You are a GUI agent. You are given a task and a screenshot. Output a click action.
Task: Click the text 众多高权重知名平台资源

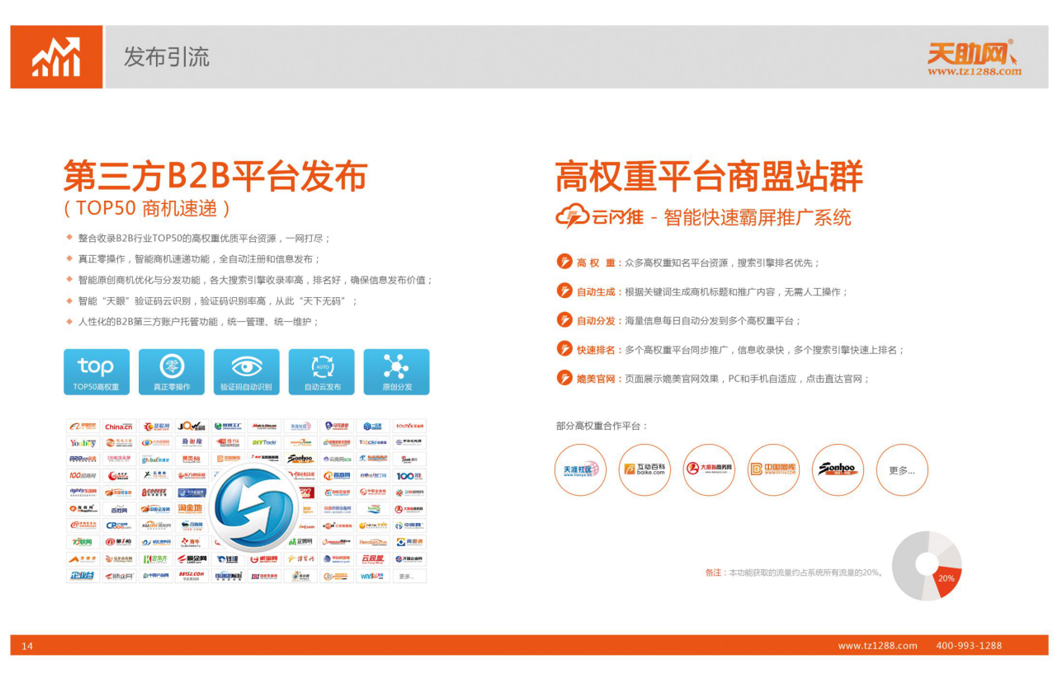coord(677,262)
